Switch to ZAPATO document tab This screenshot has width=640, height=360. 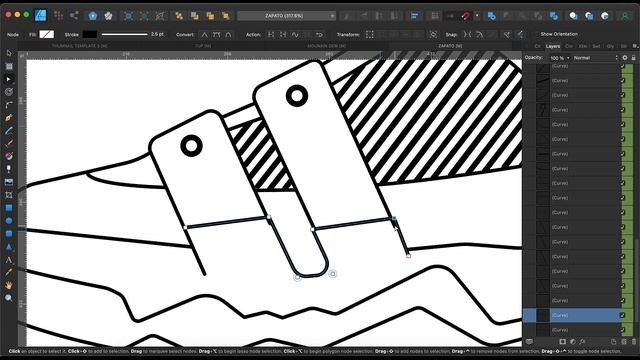(x=450, y=46)
